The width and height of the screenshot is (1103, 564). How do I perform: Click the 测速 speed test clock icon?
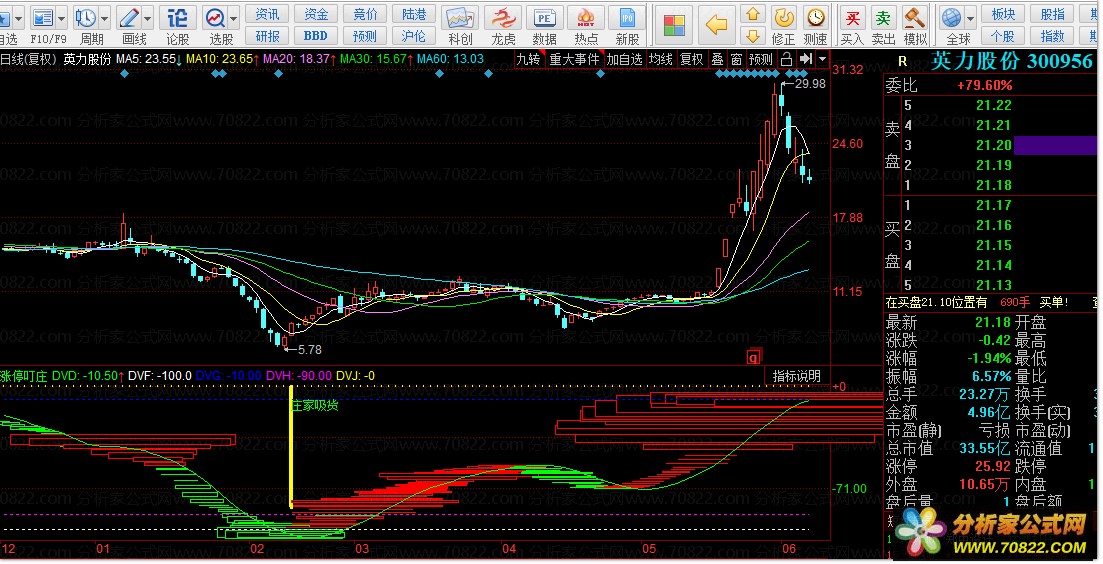816,18
